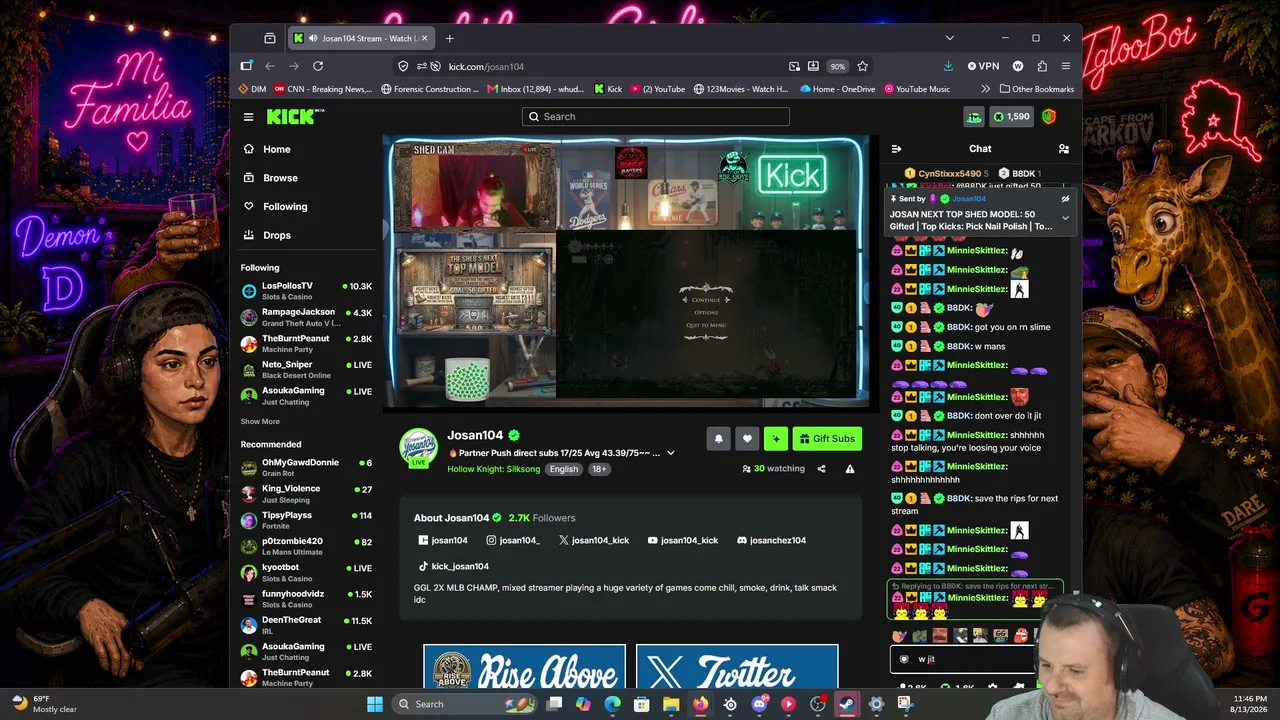
Task: Share the Josan104 stream
Action: (821, 469)
